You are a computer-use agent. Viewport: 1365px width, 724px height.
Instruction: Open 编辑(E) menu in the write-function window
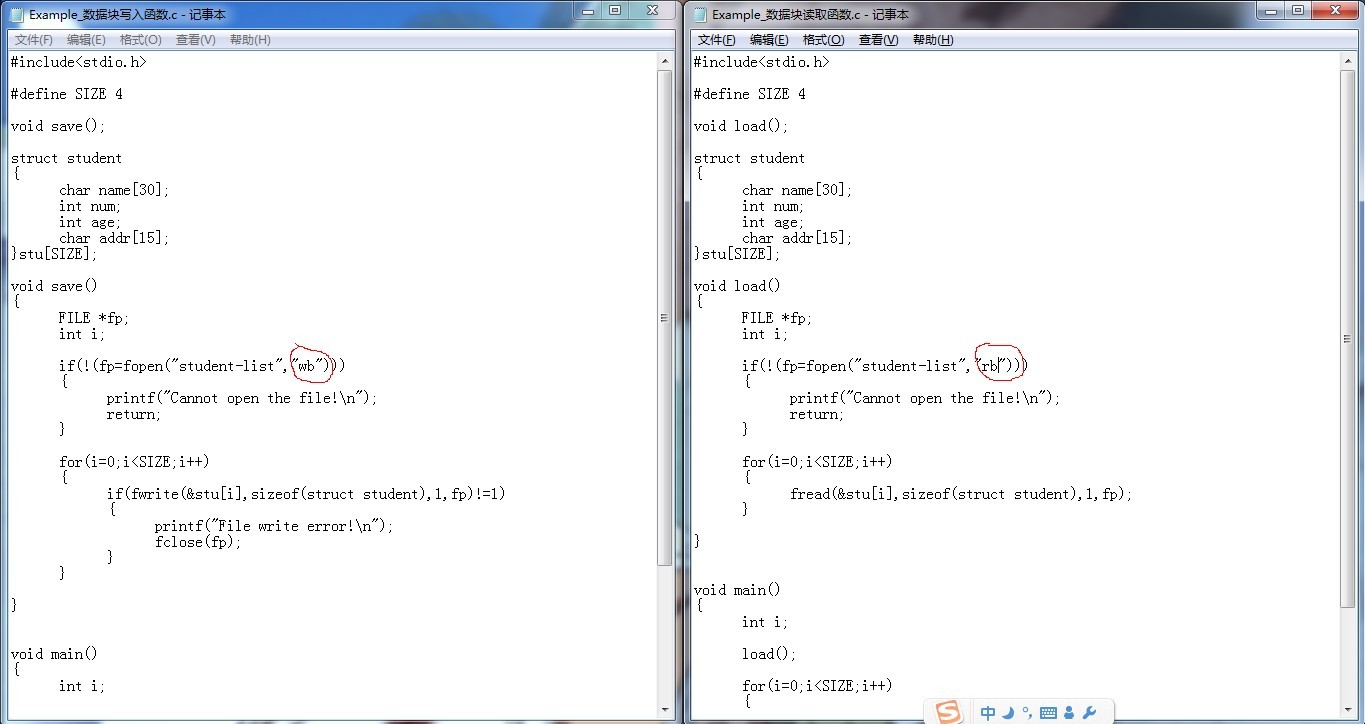click(86, 40)
